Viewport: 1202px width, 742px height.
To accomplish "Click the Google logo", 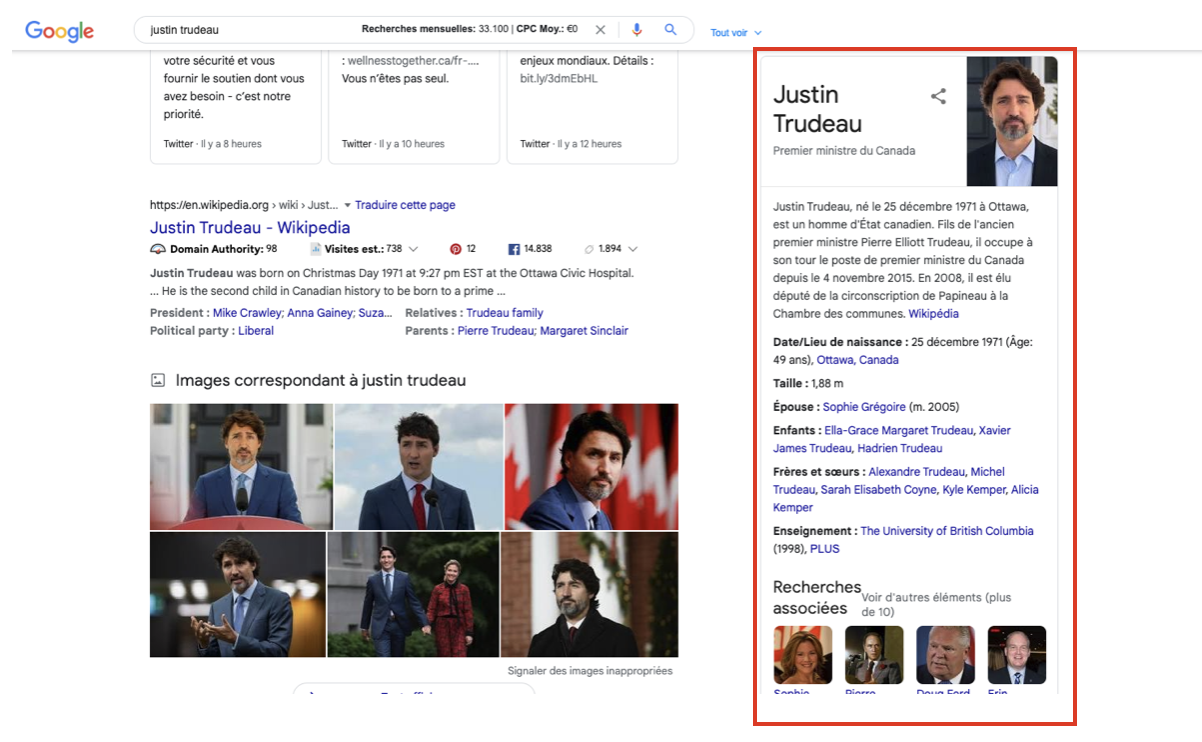I will 60,31.
